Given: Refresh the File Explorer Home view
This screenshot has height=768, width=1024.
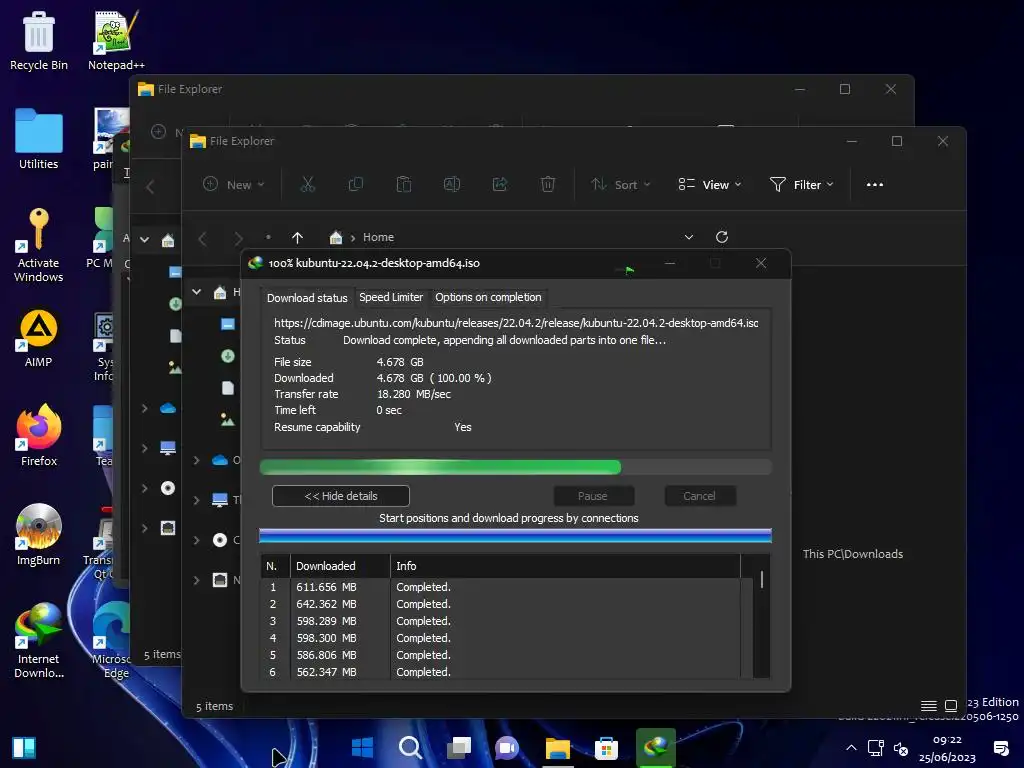Looking at the screenshot, I should pyautogui.click(x=722, y=237).
